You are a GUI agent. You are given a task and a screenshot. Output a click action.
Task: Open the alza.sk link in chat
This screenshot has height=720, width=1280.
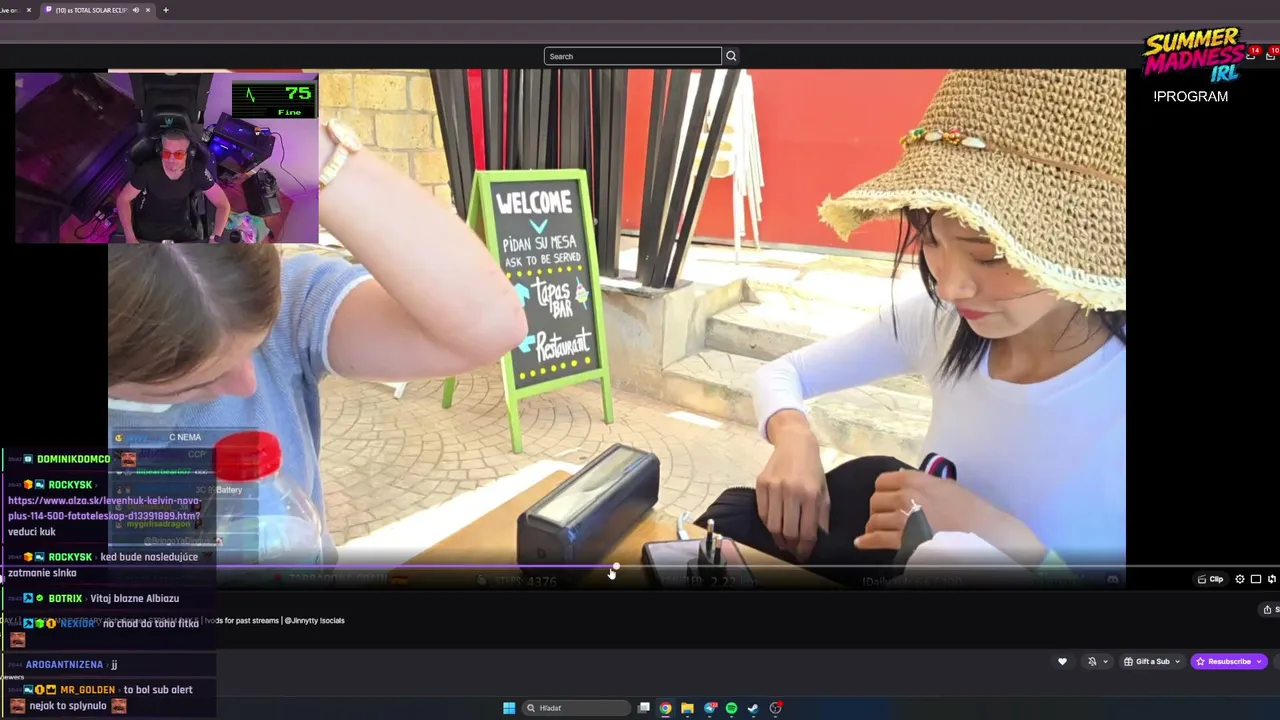pos(105,508)
